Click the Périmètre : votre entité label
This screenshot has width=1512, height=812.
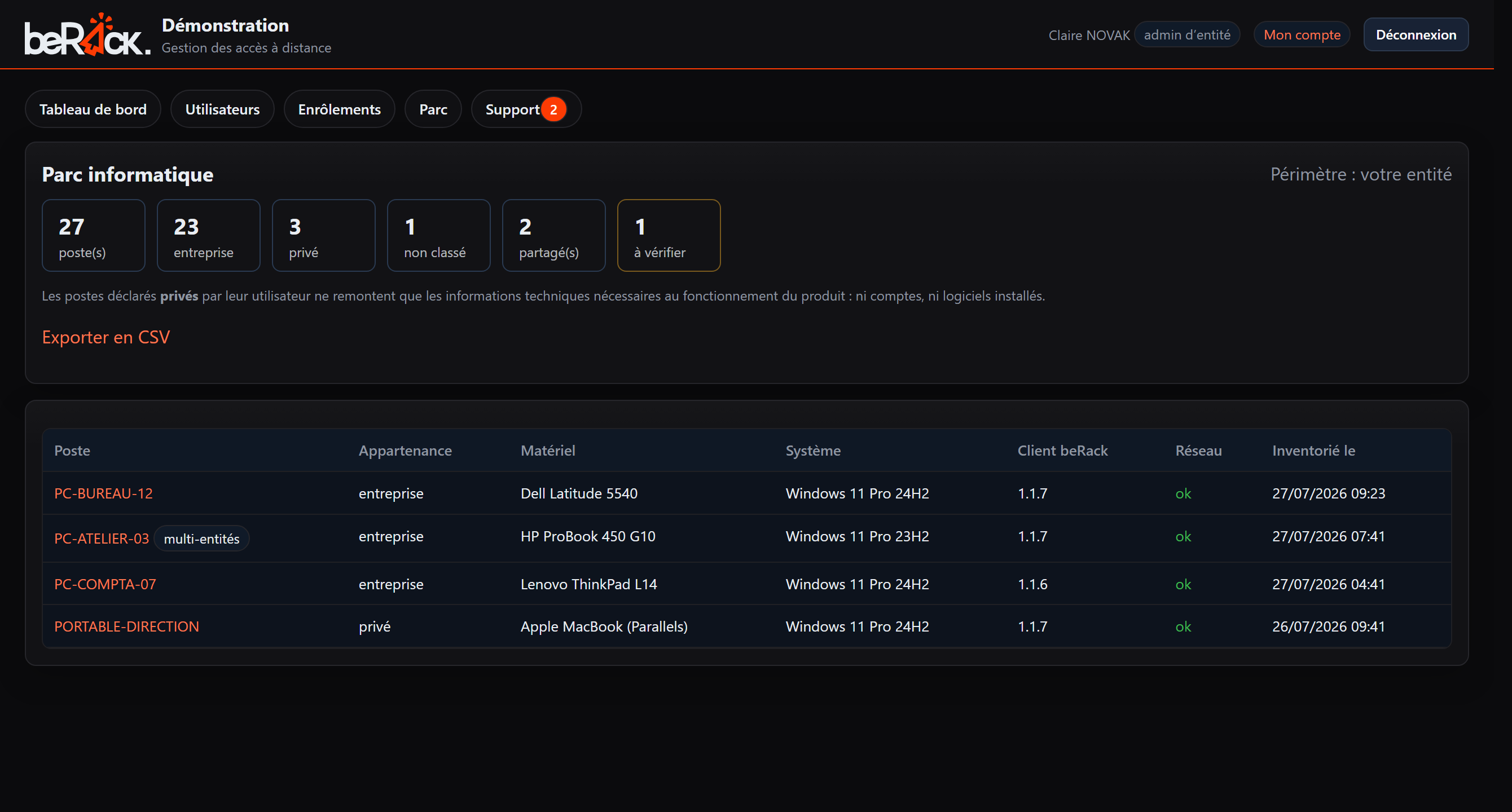tap(1361, 174)
